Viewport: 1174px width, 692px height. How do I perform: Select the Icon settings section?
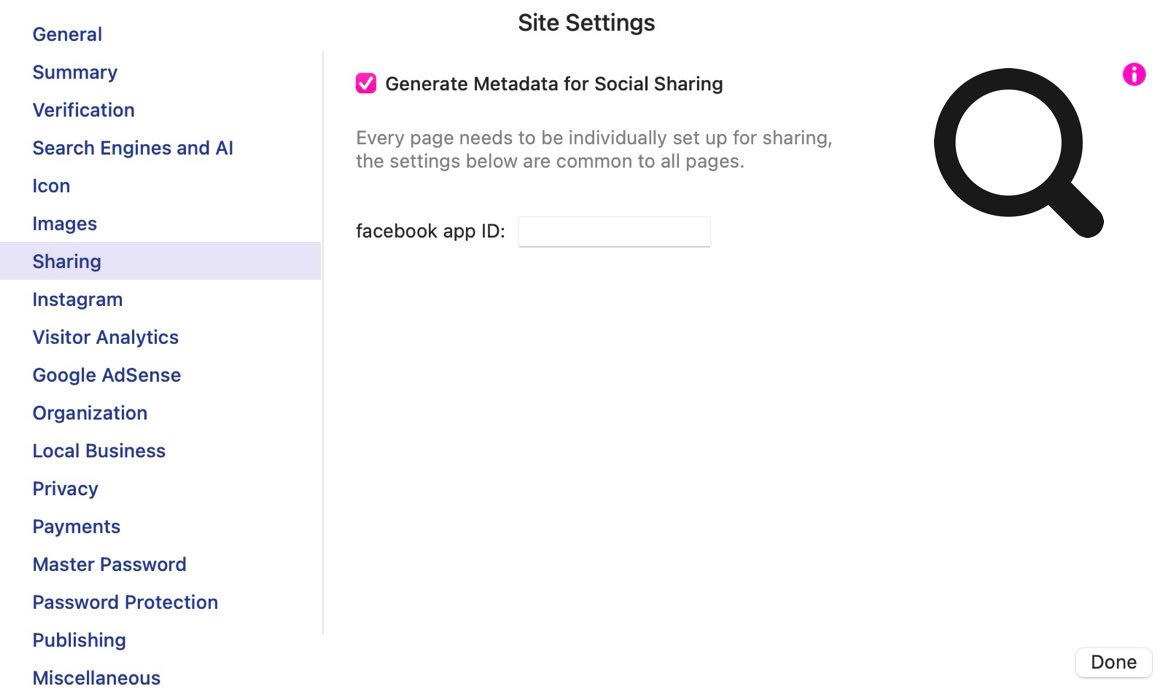[x=51, y=186]
